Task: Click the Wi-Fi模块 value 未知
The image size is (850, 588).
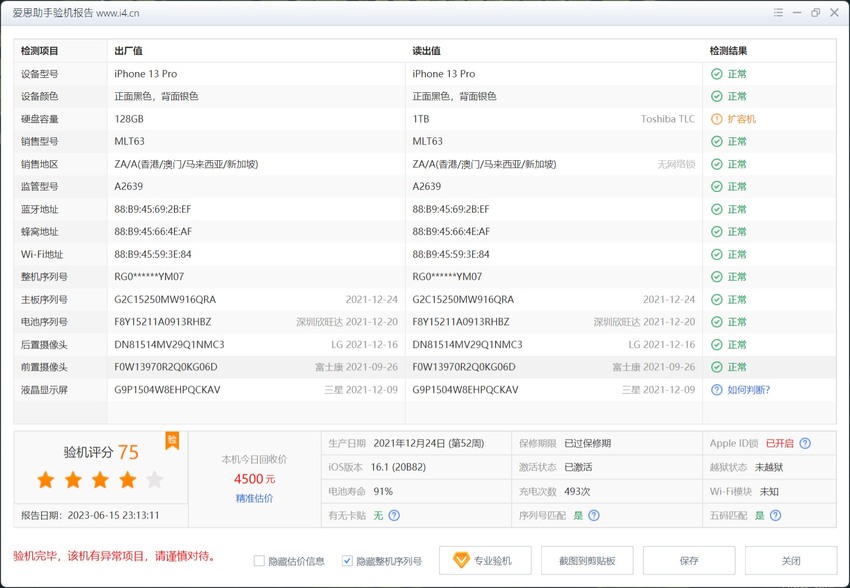Action: [x=769, y=492]
